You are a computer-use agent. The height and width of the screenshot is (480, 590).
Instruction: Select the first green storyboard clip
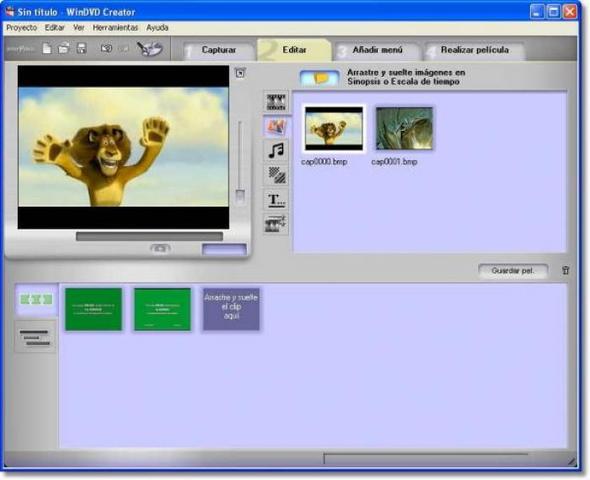tap(94, 309)
